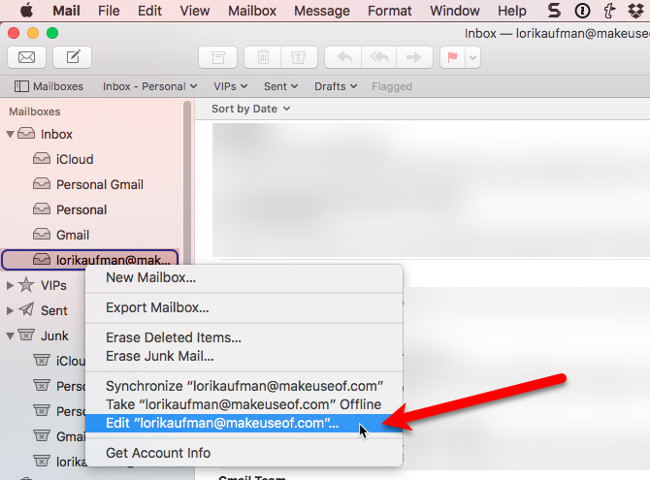Expand the Sent disclosure triangle
The width and height of the screenshot is (650, 480).
coord(10,310)
